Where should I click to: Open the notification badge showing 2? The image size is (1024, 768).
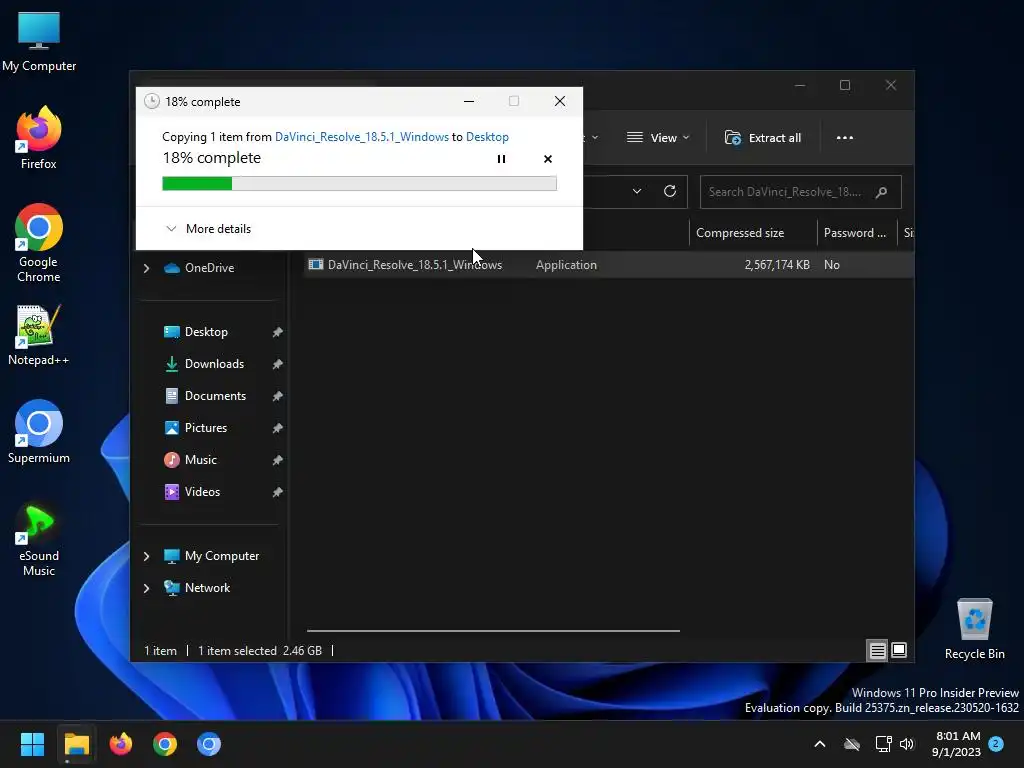click(996, 743)
